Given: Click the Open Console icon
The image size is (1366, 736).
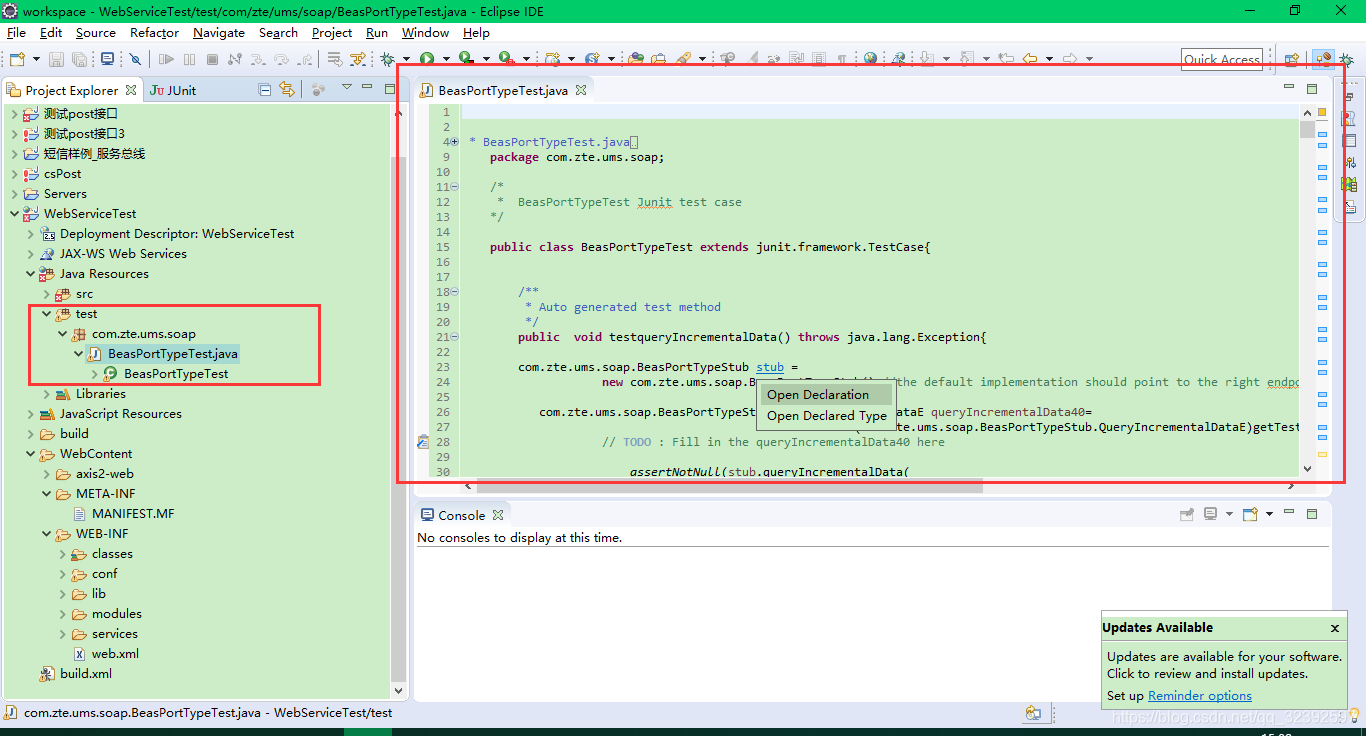Looking at the screenshot, I should [x=1250, y=514].
